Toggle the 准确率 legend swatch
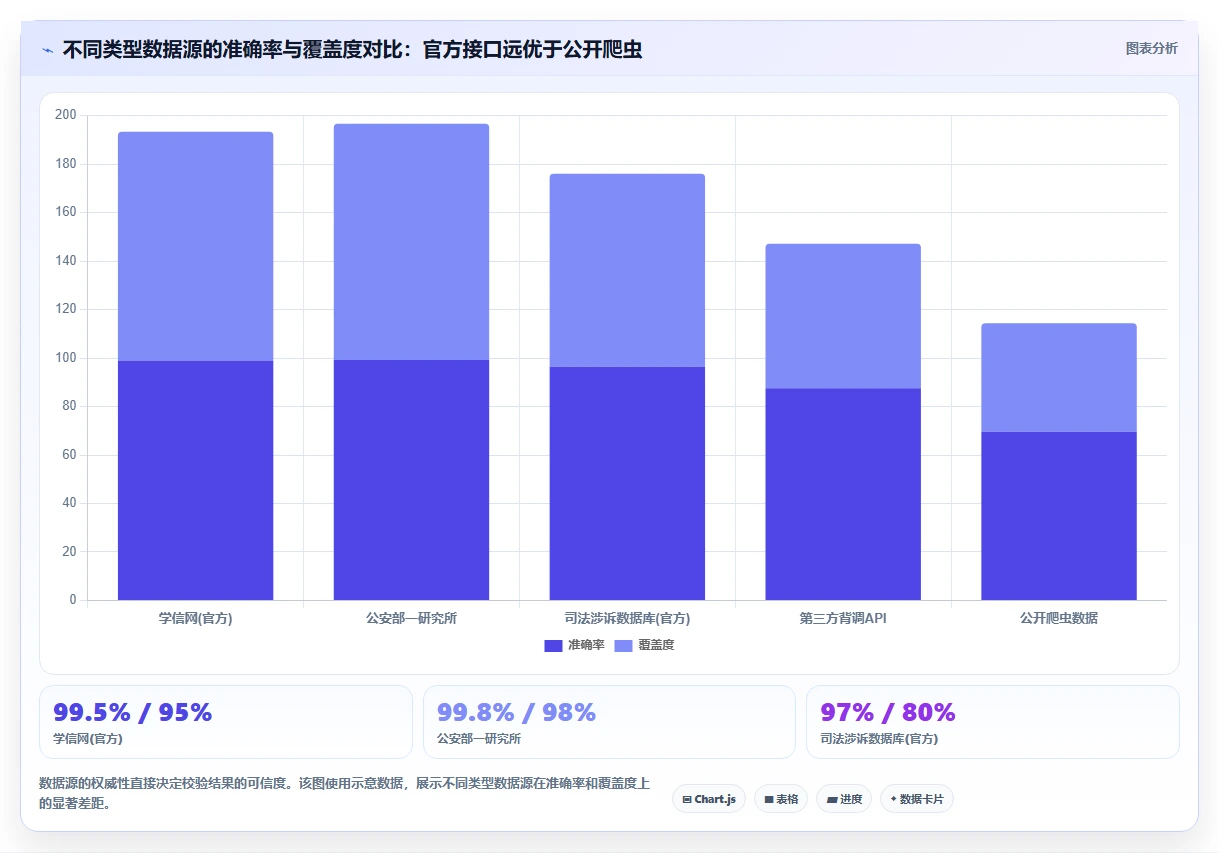Viewport: 1219px width, 853px height. click(x=553, y=646)
